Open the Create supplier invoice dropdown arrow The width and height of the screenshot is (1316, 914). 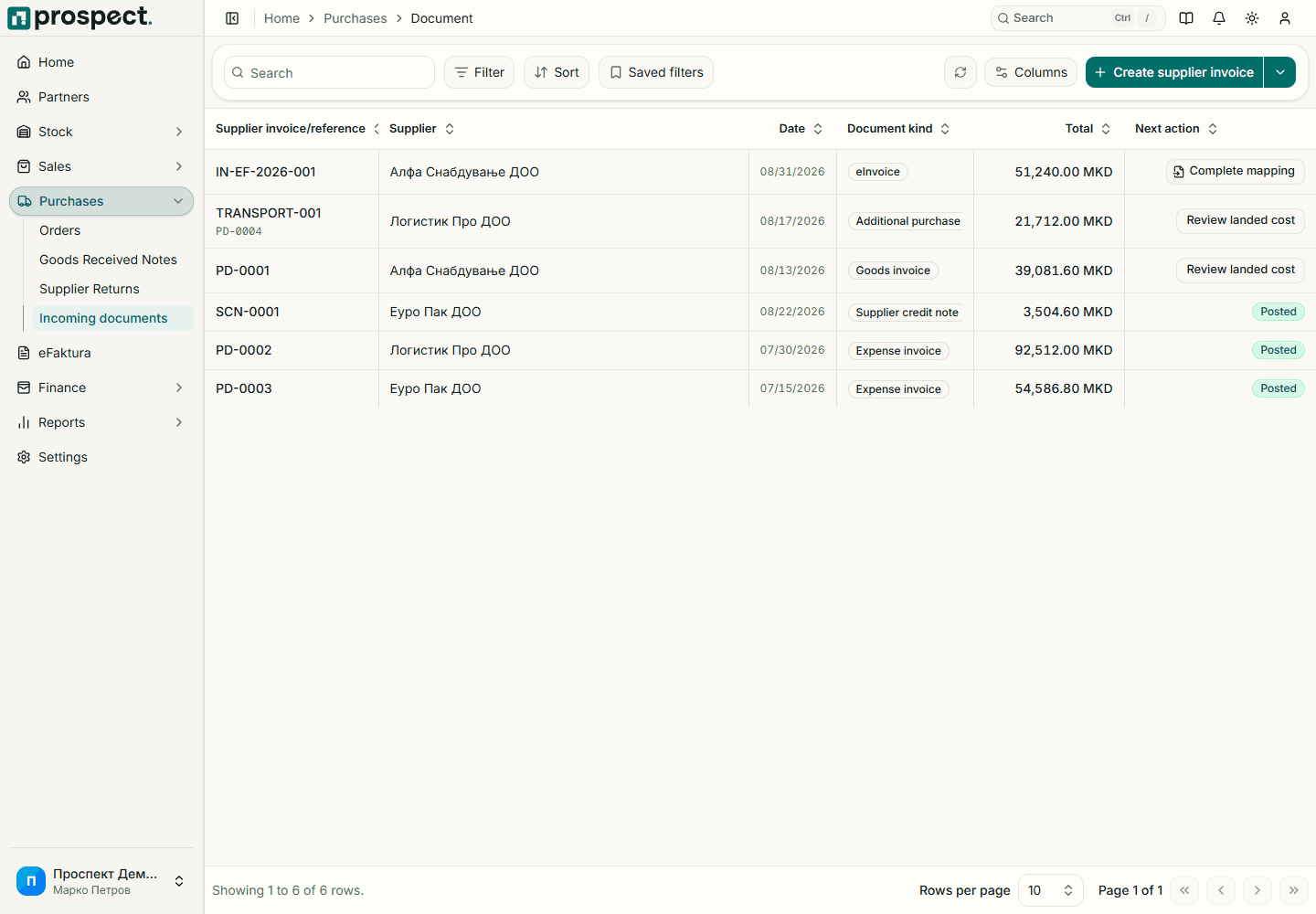pyautogui.click(x=1280, y=72)
